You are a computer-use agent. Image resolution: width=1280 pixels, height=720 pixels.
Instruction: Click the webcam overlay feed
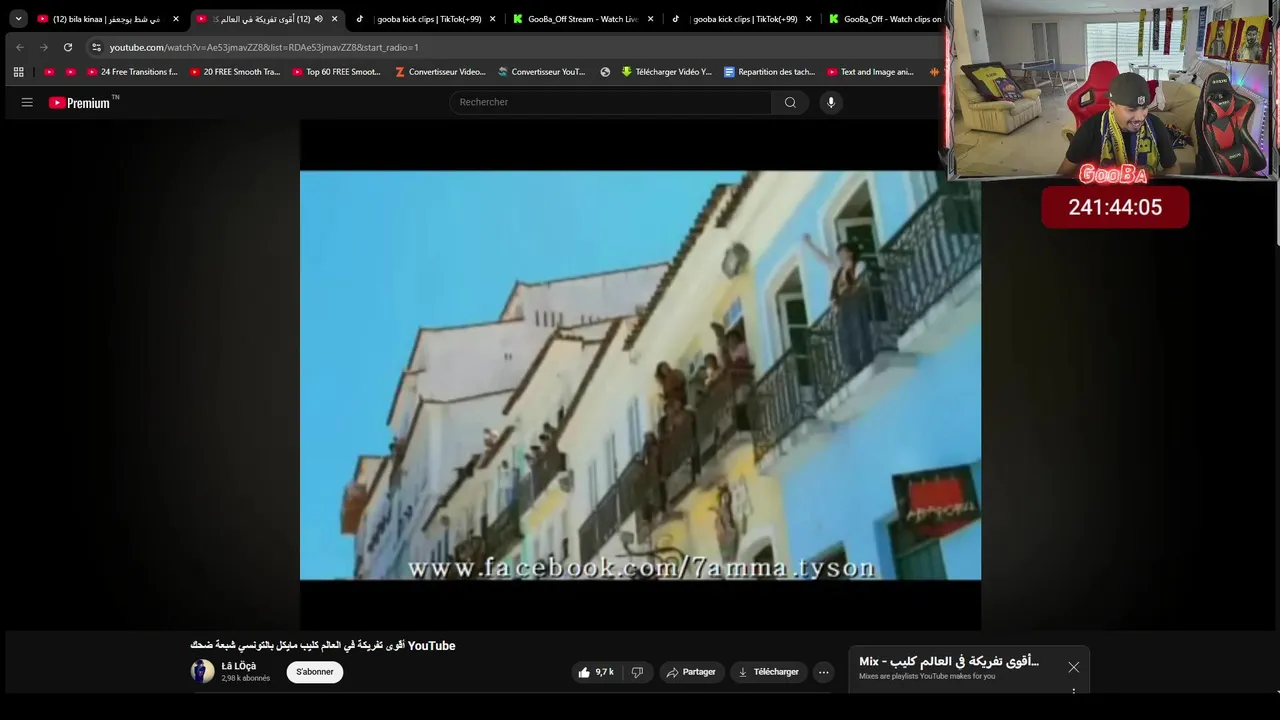1111,90
